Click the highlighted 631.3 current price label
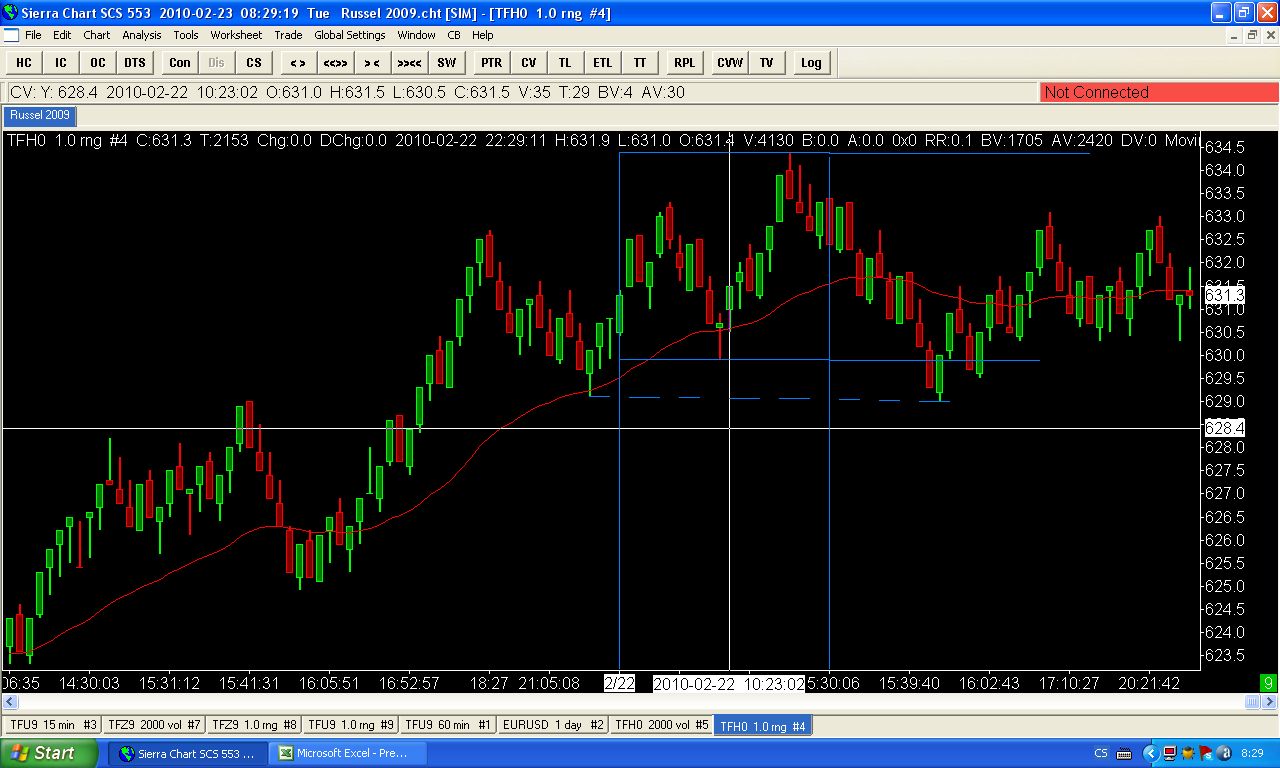This screenshot has height=768, width=1280. click(x=1225, y=295)
